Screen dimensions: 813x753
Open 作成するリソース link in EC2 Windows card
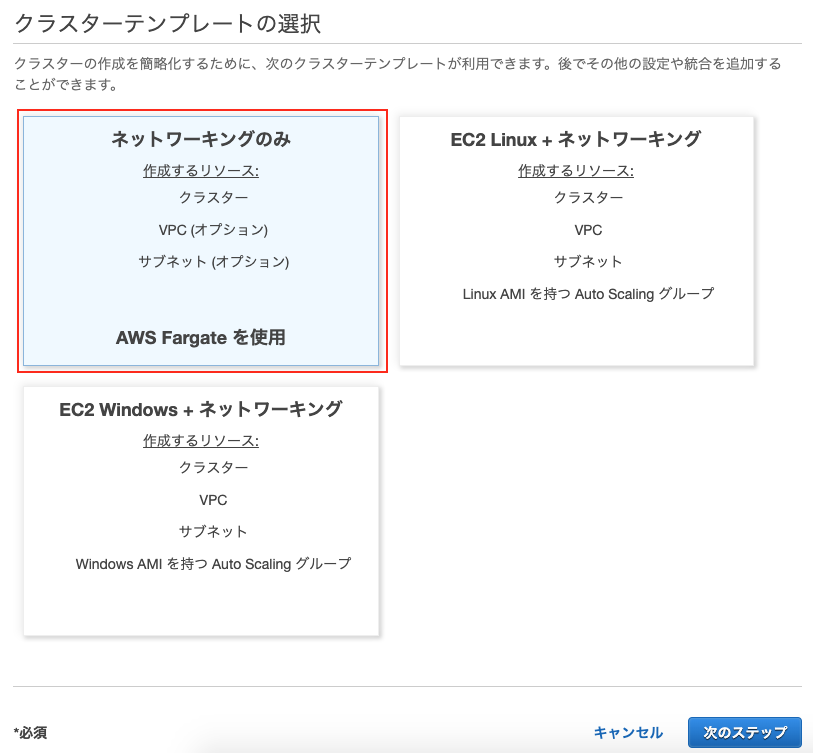[x=202, y=440]
